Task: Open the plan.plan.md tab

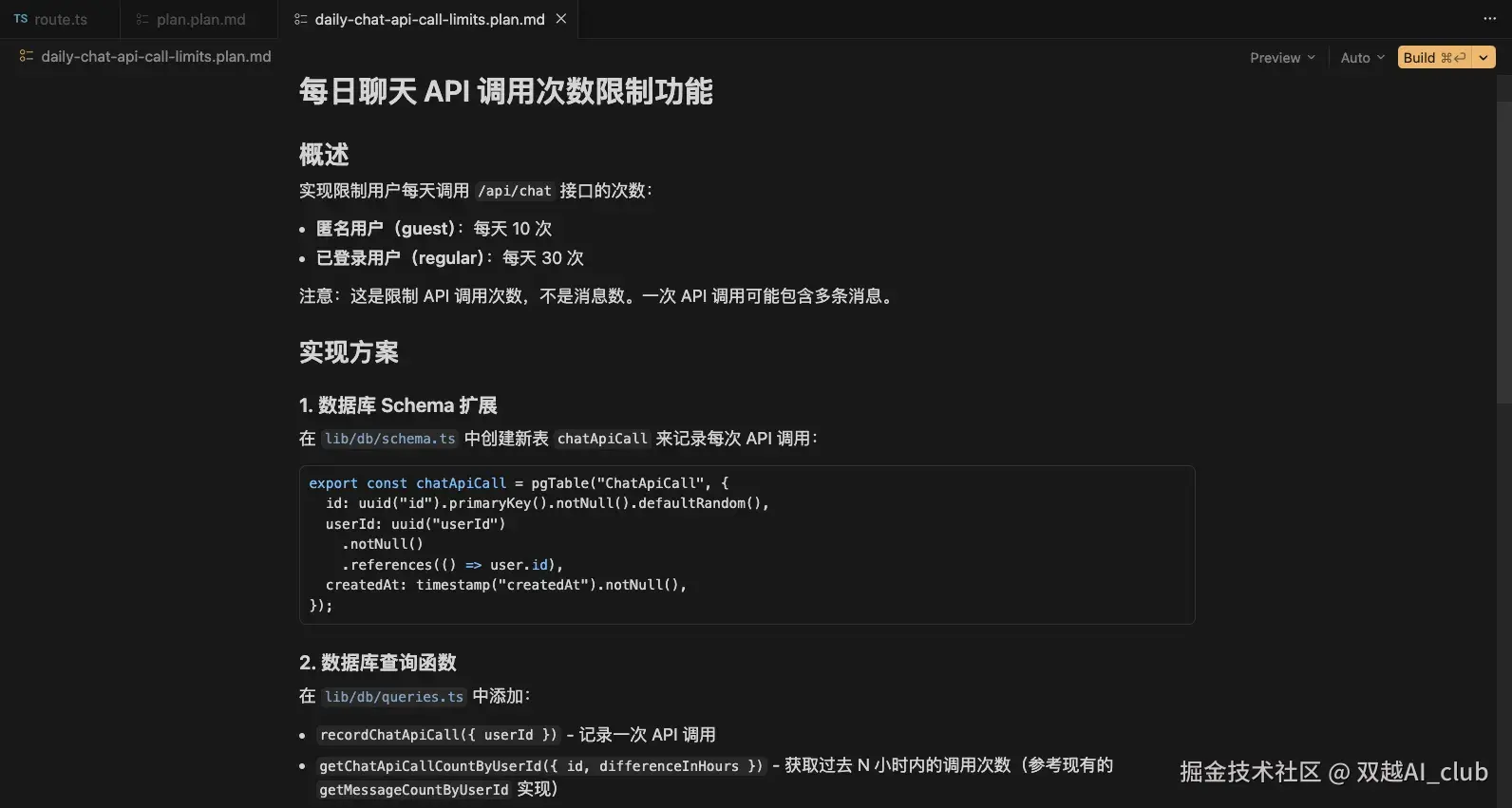Action: click(199, 19)
